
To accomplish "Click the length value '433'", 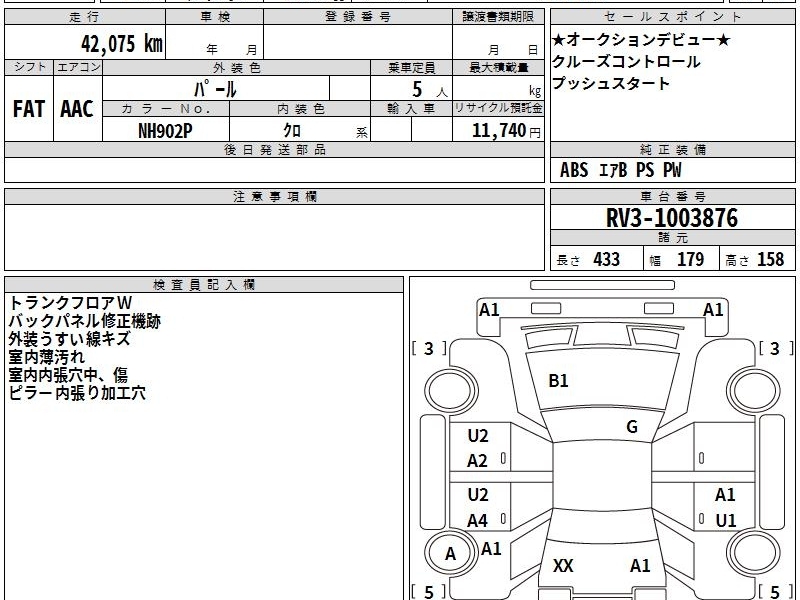I will point(607,259).
